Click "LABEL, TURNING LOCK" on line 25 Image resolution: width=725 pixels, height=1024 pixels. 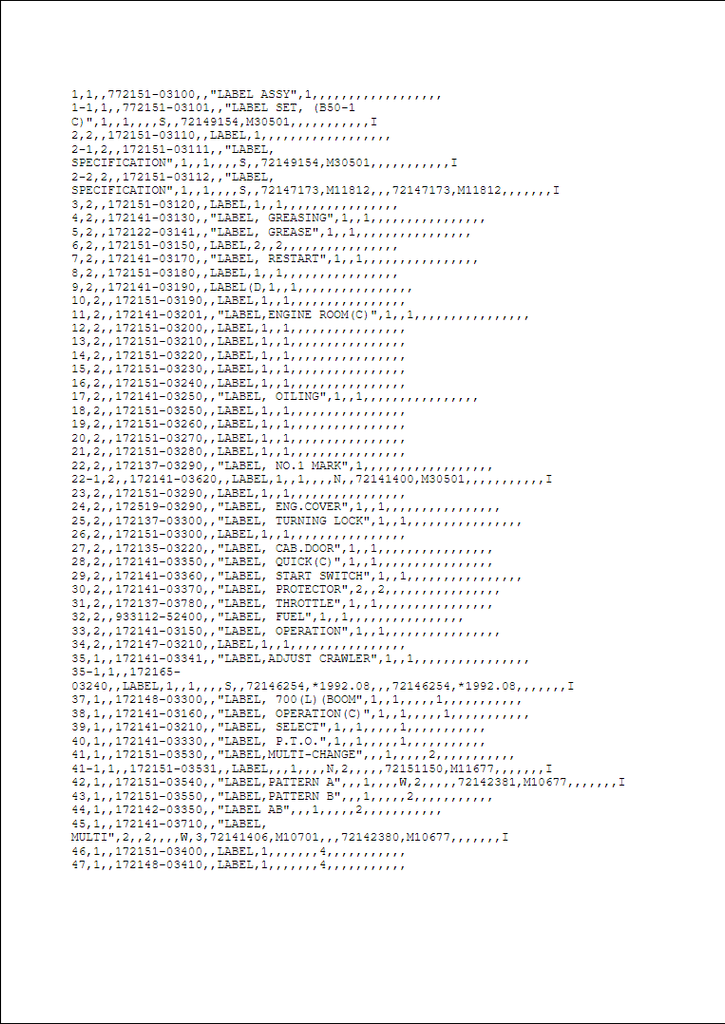[x=298, y=521]
